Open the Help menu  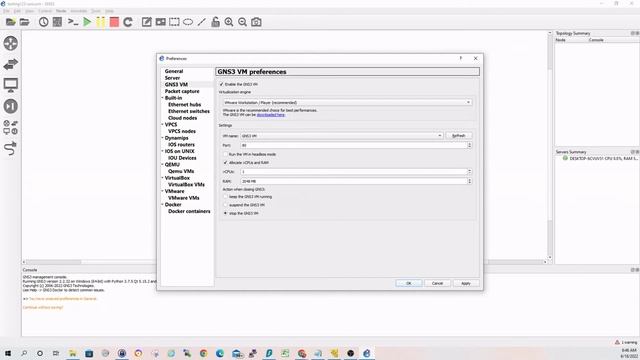109,11
